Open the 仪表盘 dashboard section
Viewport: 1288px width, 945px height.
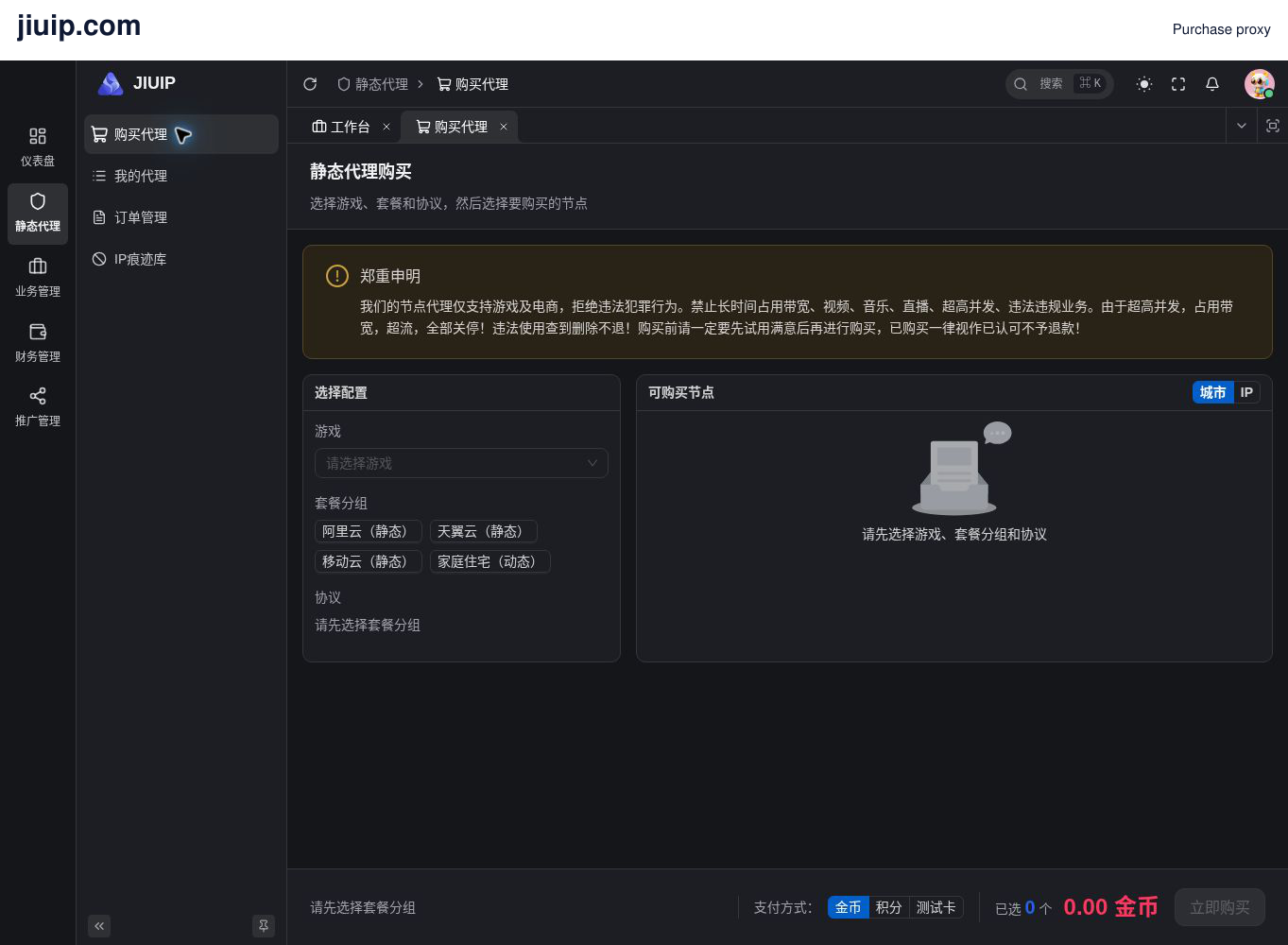click(38, 147)
